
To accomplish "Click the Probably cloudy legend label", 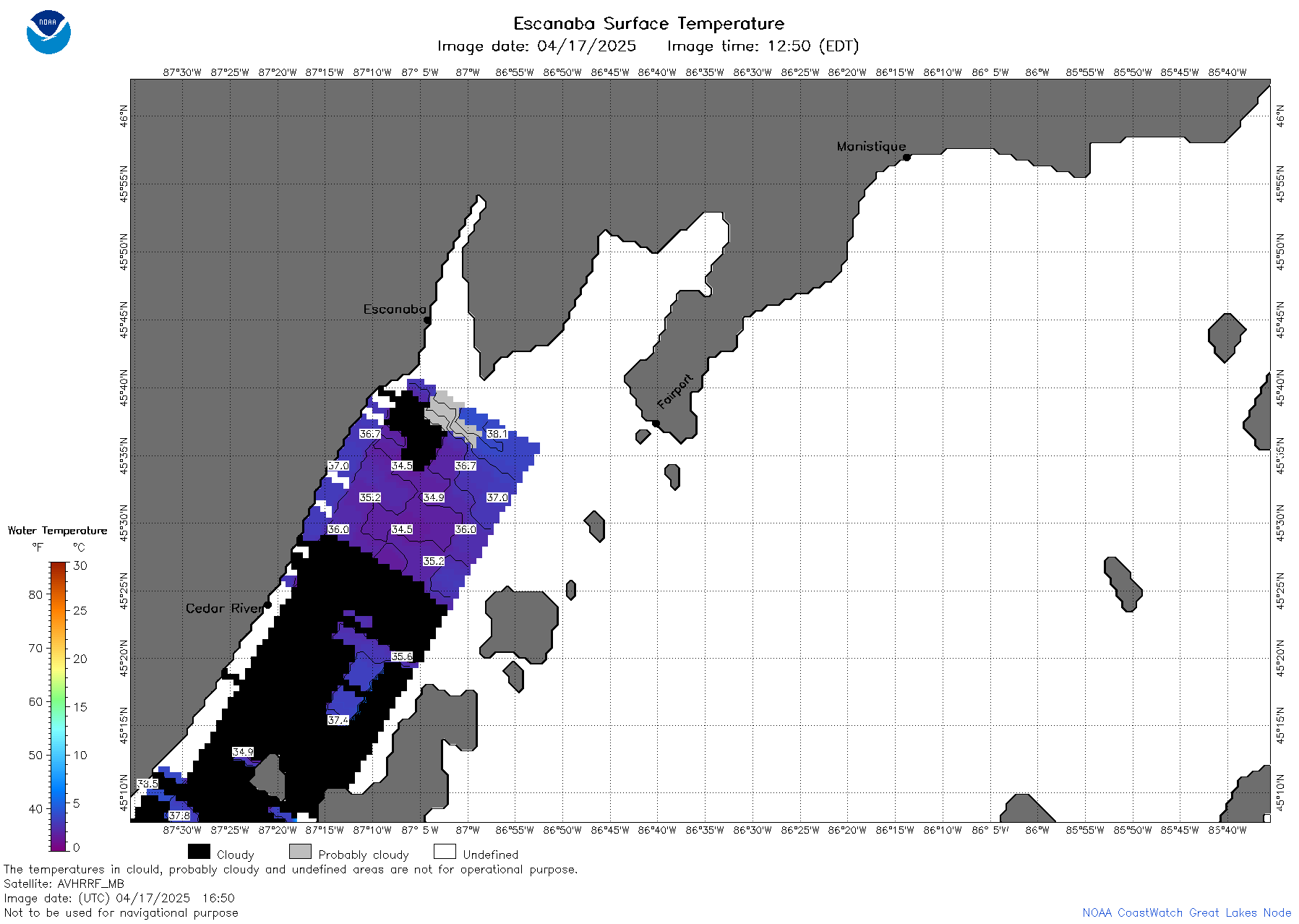I will click(364, 855).
